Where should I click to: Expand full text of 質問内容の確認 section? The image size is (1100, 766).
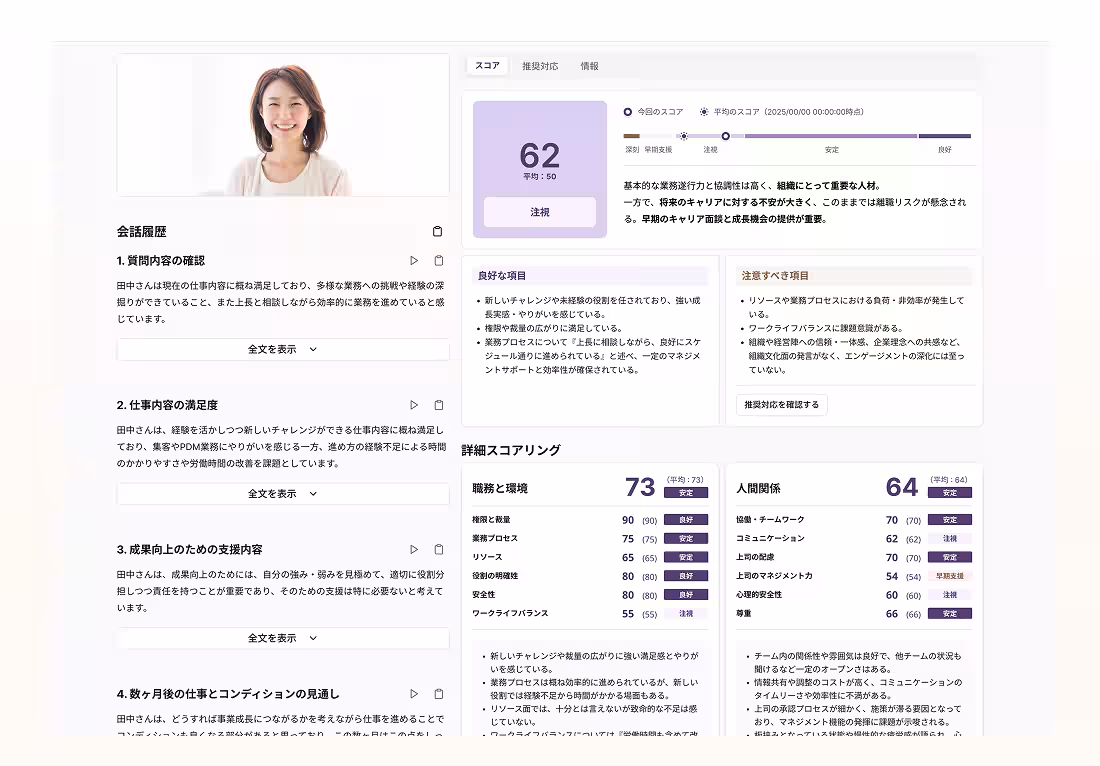point(283,350)
